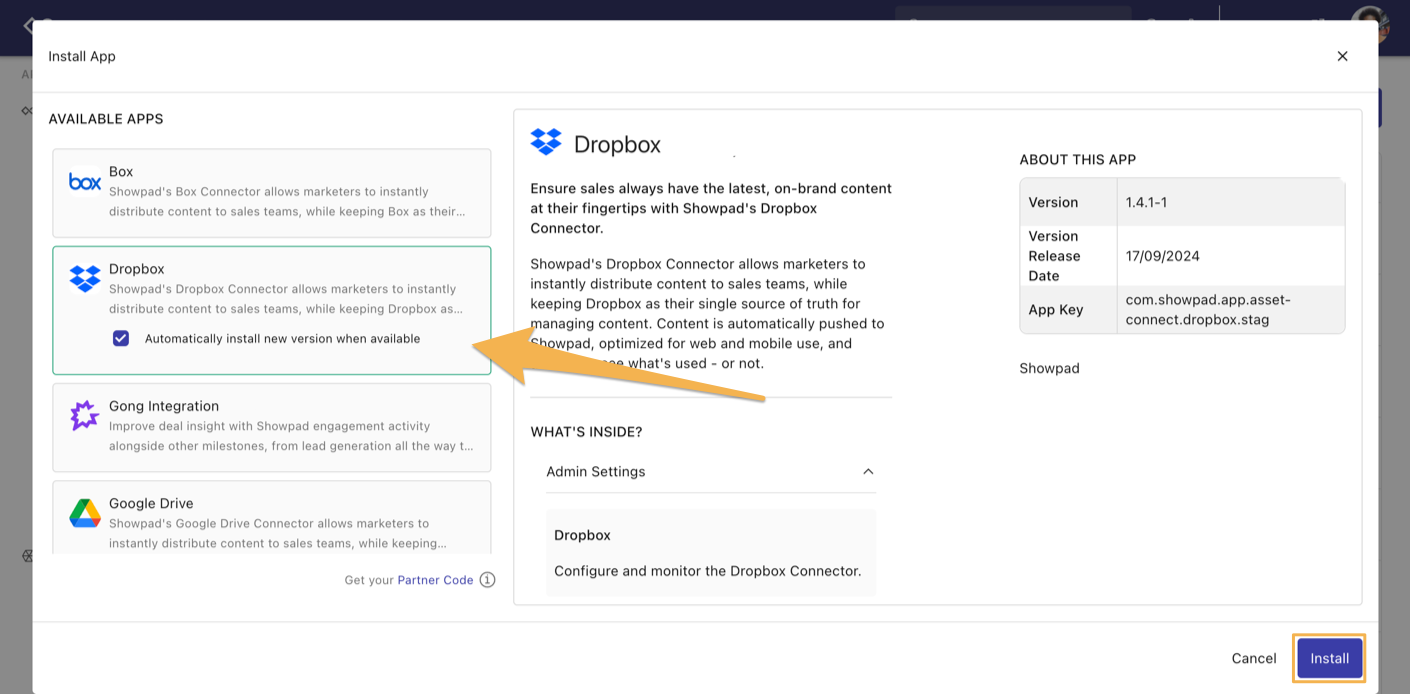Click the Dropbox icon in the apps list
This screenshot has width=1410, height=694.
click(x=84, y=280)
